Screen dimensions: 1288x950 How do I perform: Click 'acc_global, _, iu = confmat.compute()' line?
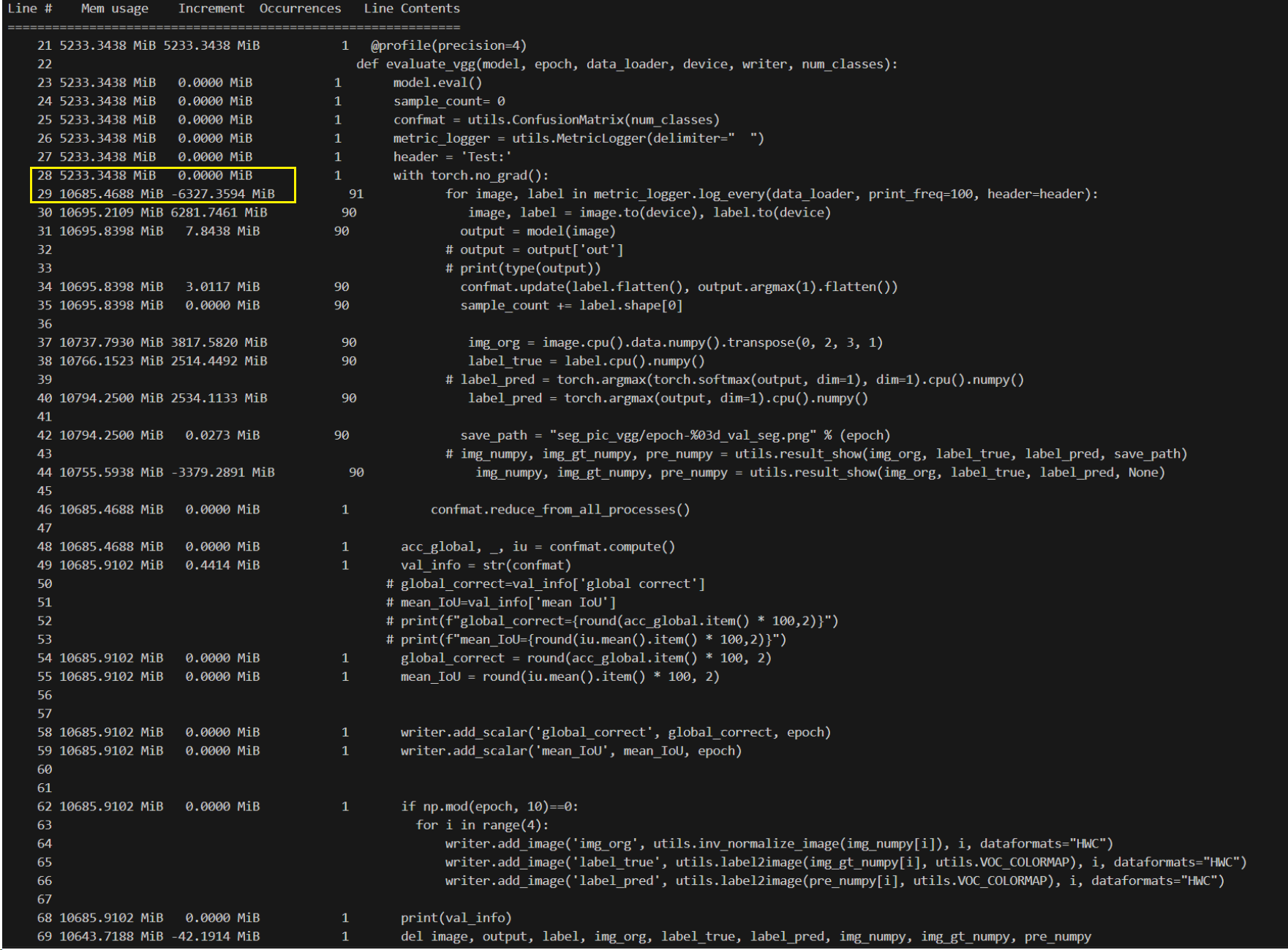point(538,547)
